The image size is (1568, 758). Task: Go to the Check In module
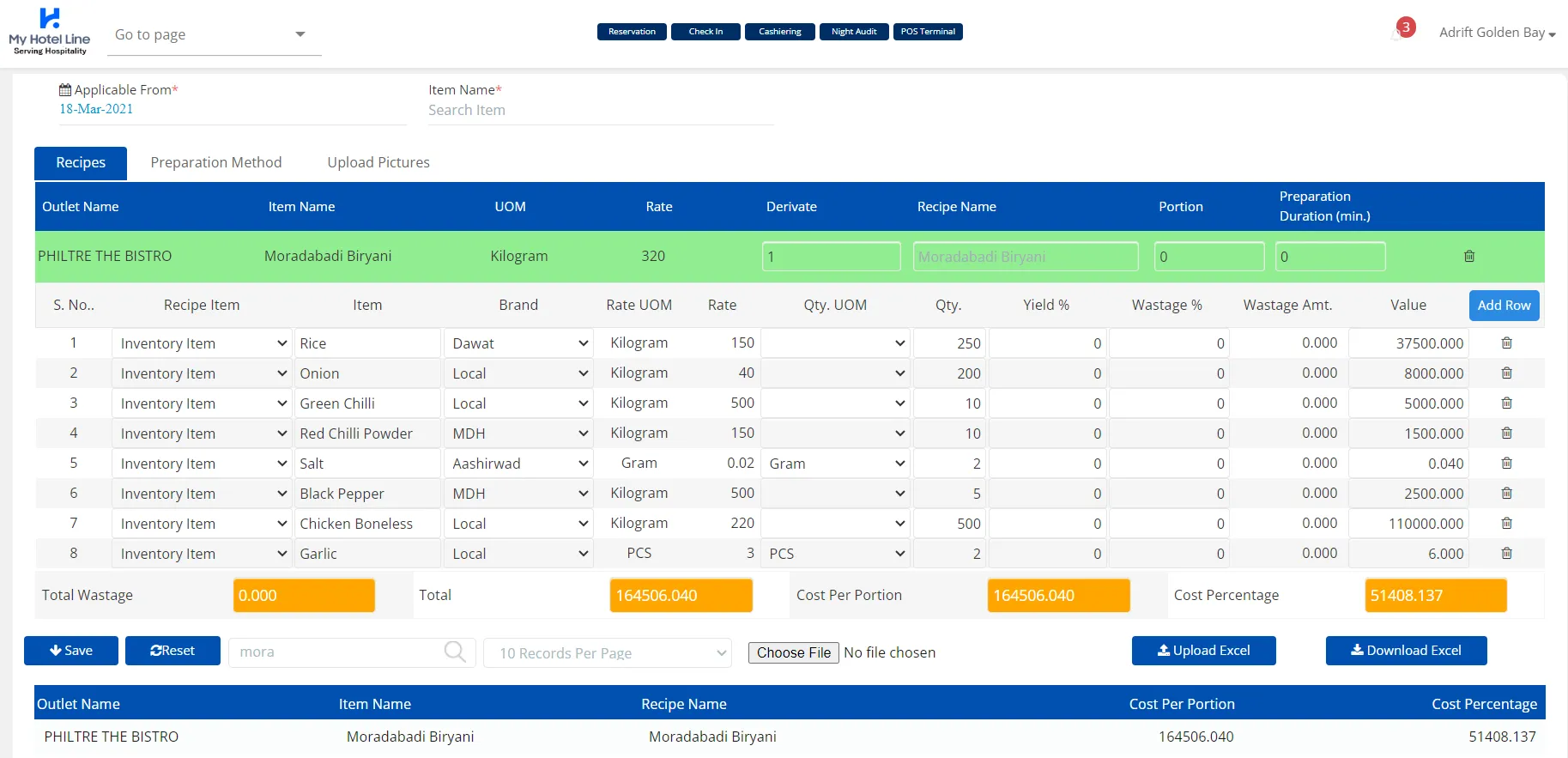705,32
